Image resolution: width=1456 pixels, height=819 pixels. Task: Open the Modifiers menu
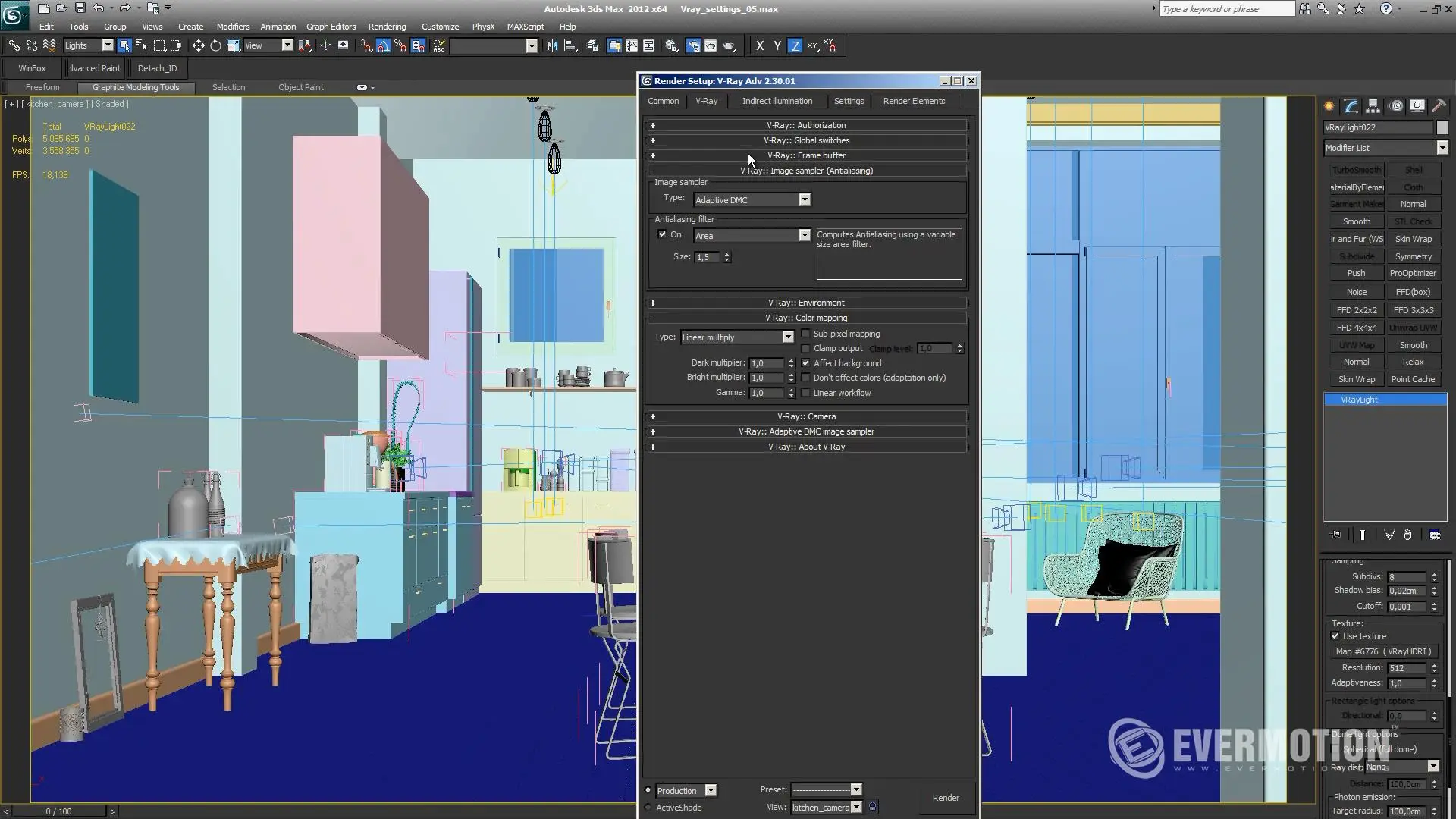click(x=233, y=27)
